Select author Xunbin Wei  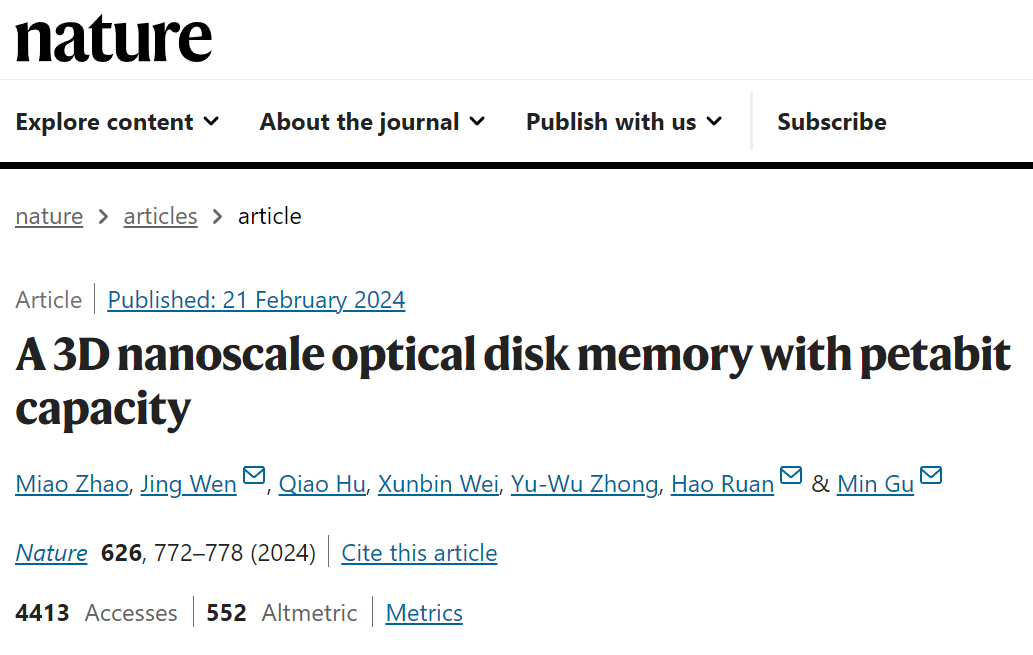click(x=438, y=485)
